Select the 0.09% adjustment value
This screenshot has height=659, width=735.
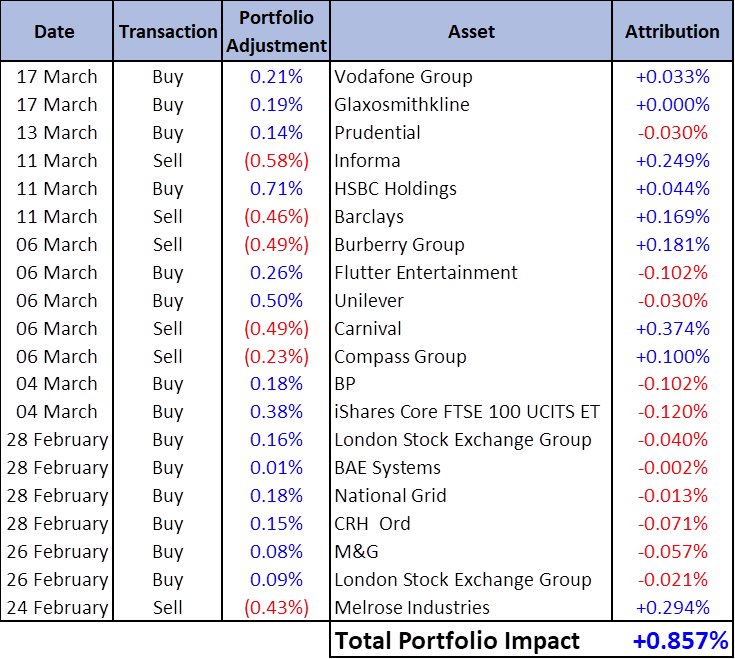[276, 580]
